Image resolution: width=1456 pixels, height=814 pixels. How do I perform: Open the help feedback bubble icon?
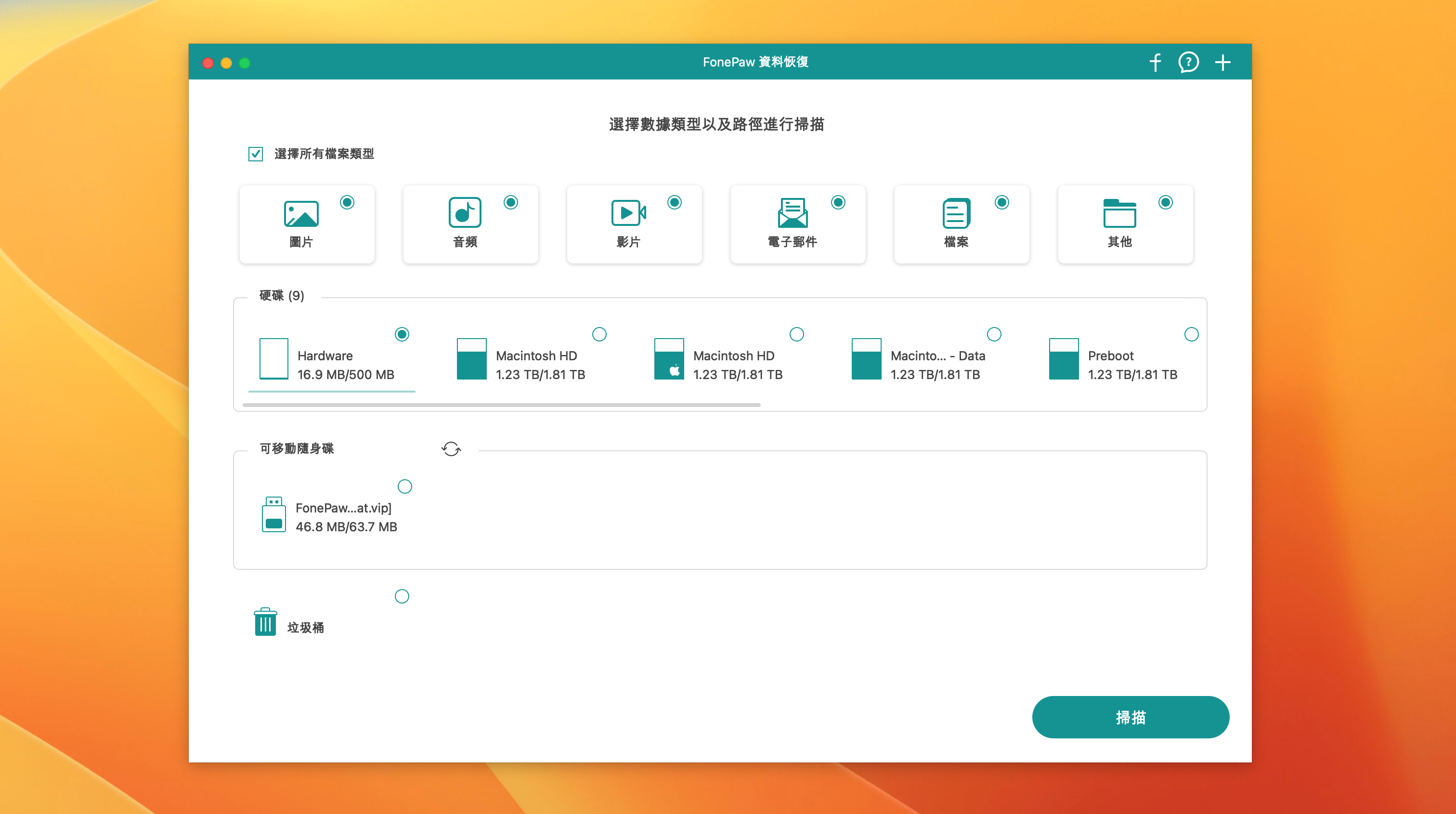1188,62
